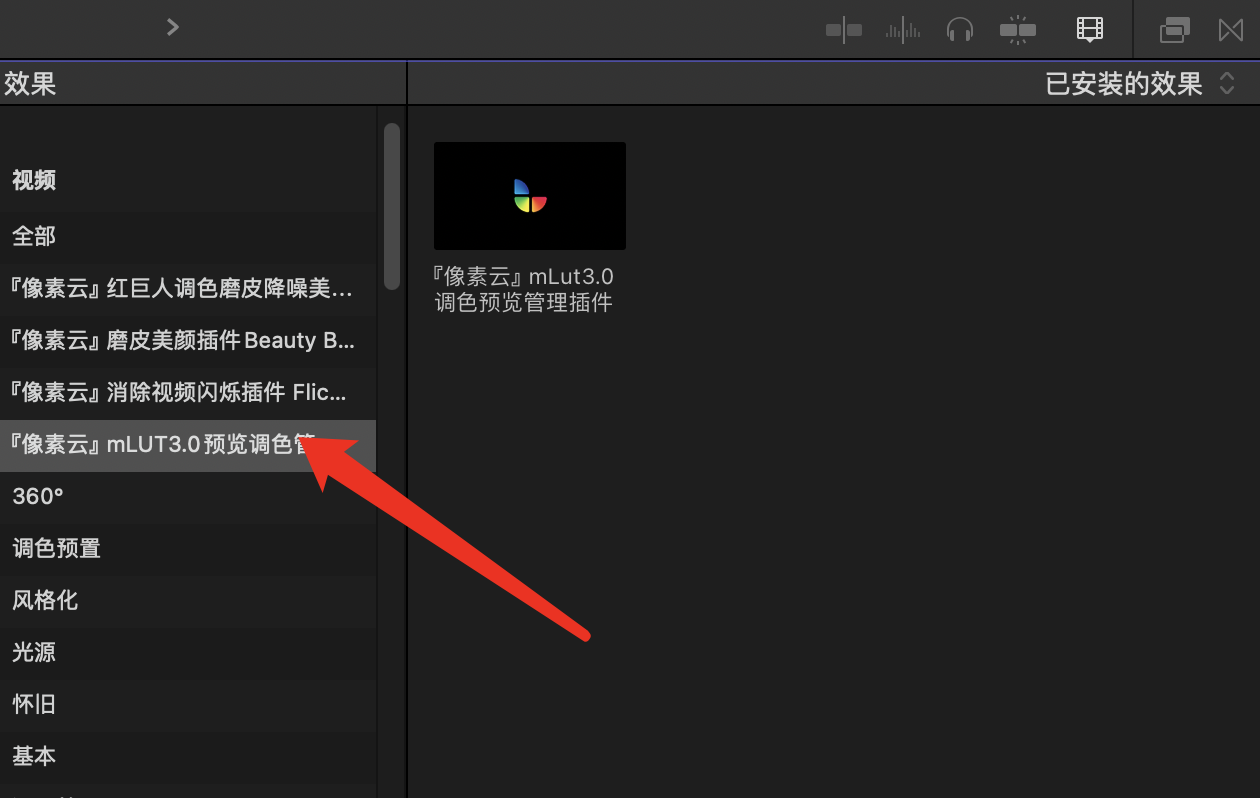1260x798 pixels.
Task: Show the Effects browser icon
Action: pos(1175,30)
